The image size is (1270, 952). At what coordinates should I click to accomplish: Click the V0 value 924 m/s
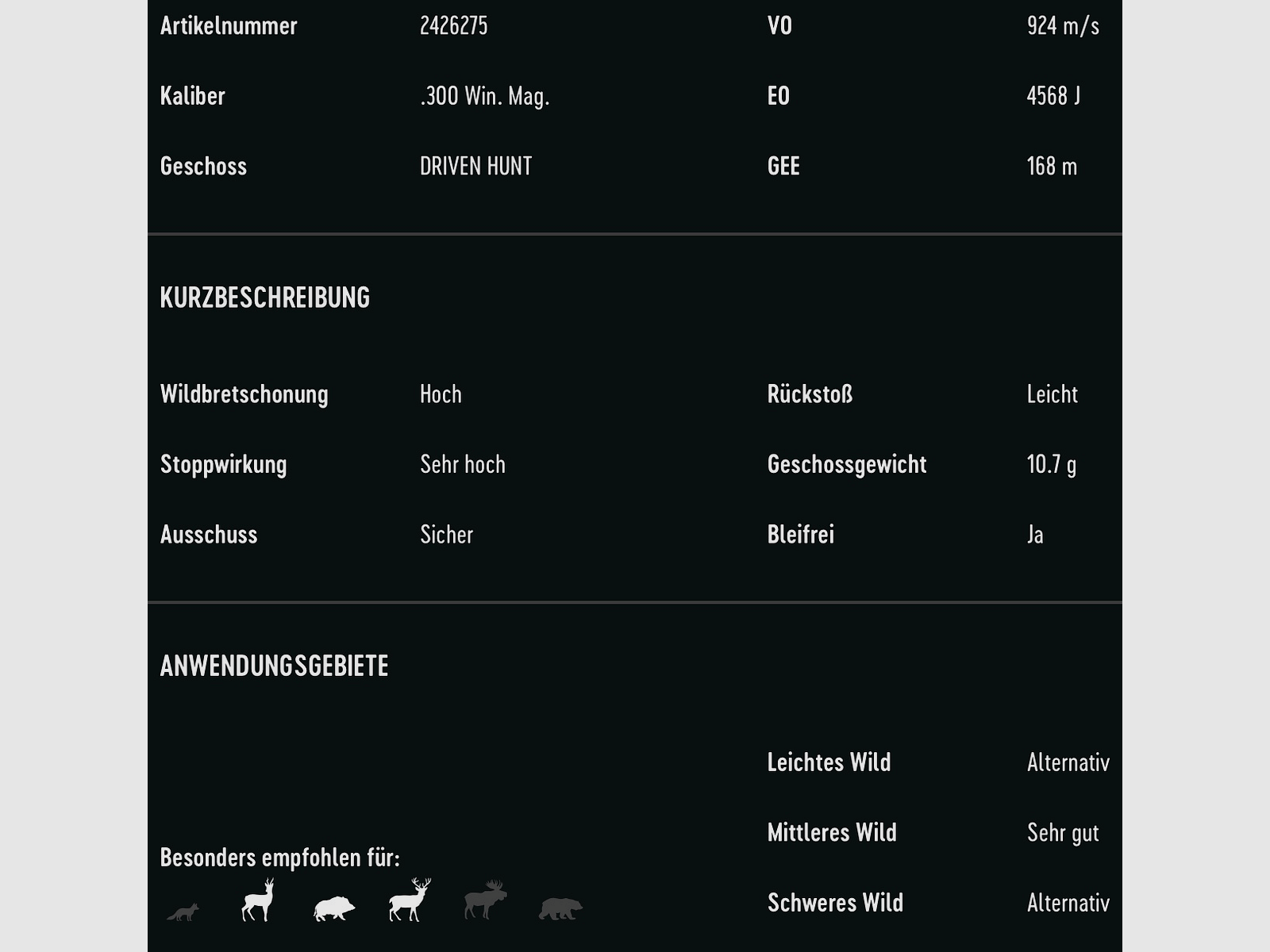pyautogui.click(x=1063, y=26)
